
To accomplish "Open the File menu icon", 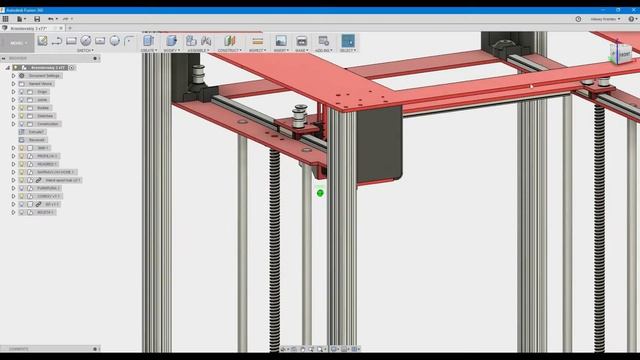I will click(x=20, y=19).
